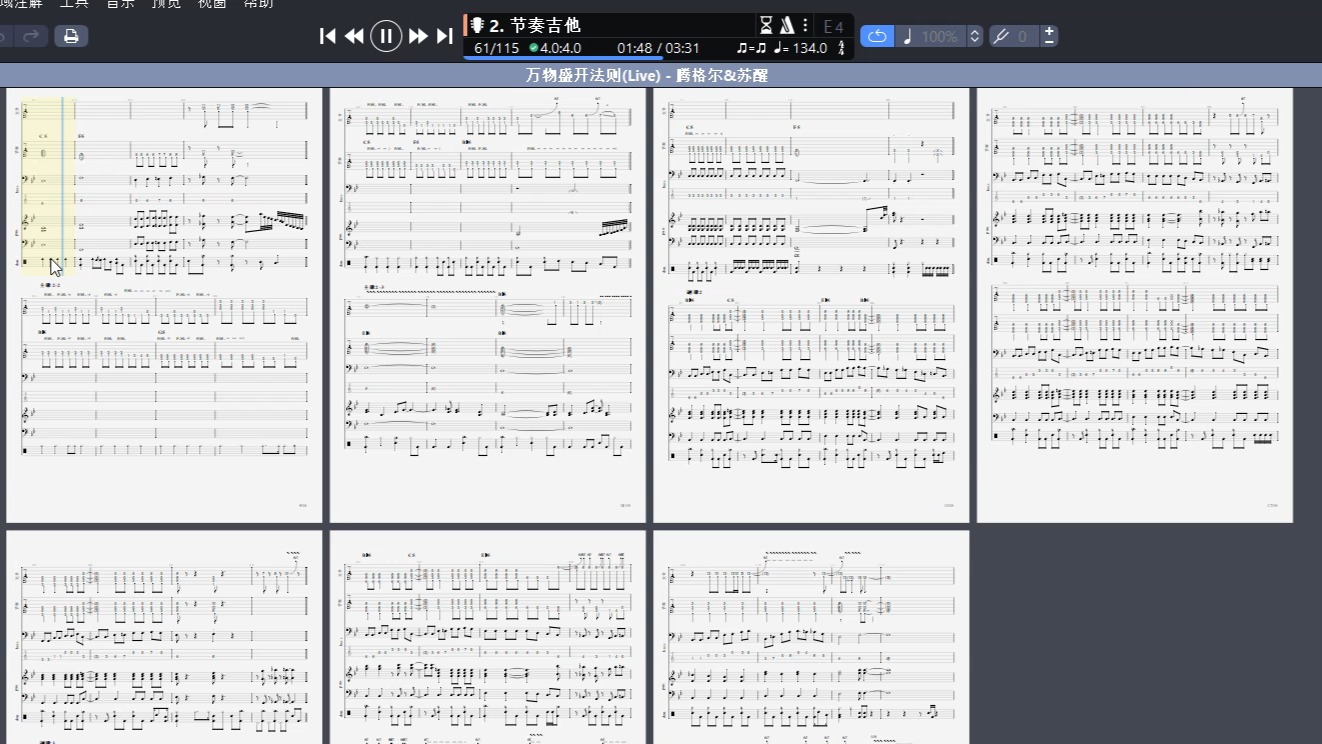Image resolution: width=1322 pixels, height=744 pixels.
Task: Open the 帮助 menu
Action: (x=258, y=4)
